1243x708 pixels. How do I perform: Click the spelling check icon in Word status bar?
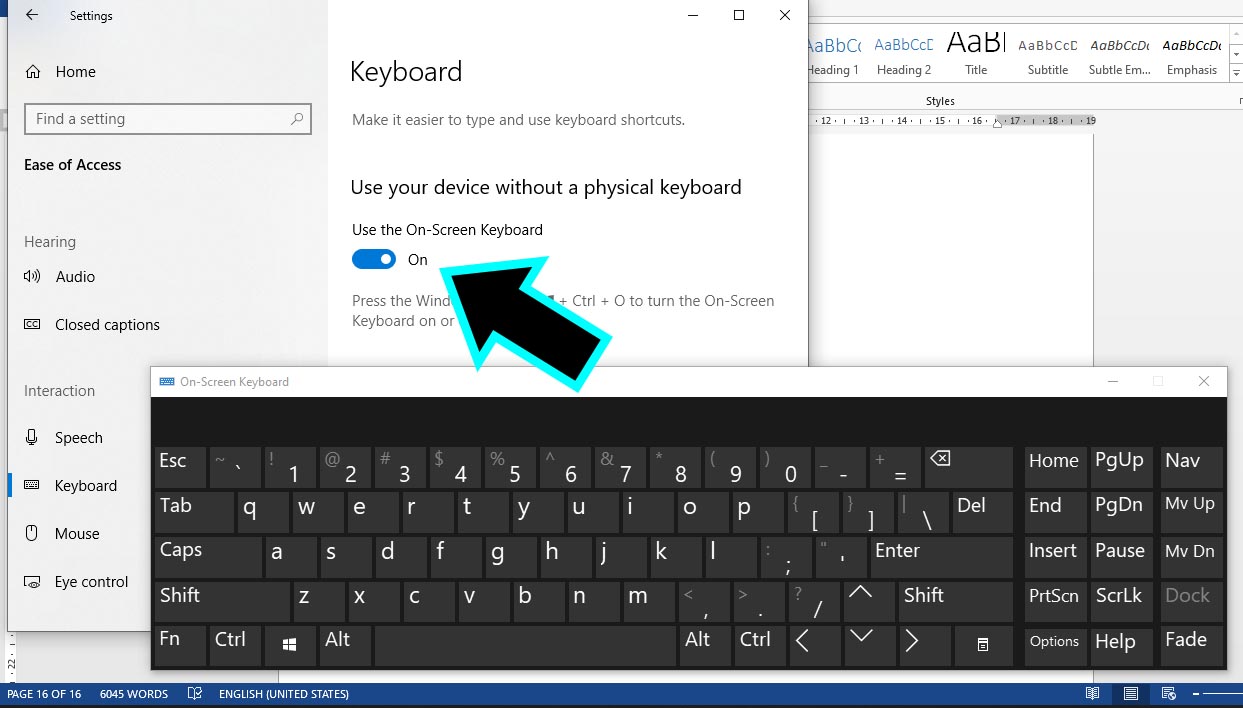pyautogui.click(x=195, y=693)
